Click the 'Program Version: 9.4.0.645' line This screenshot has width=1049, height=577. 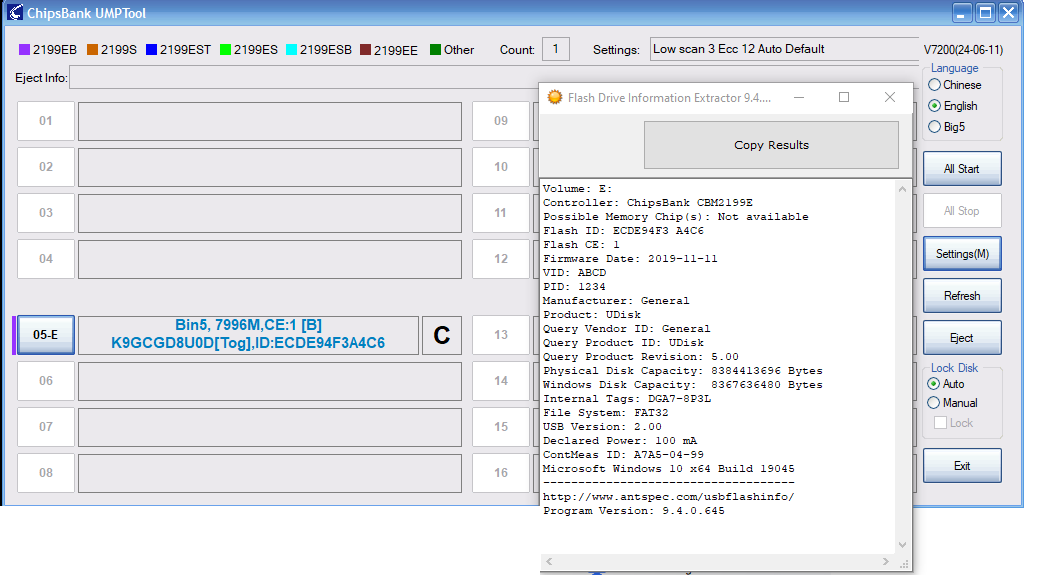point(634,511)
